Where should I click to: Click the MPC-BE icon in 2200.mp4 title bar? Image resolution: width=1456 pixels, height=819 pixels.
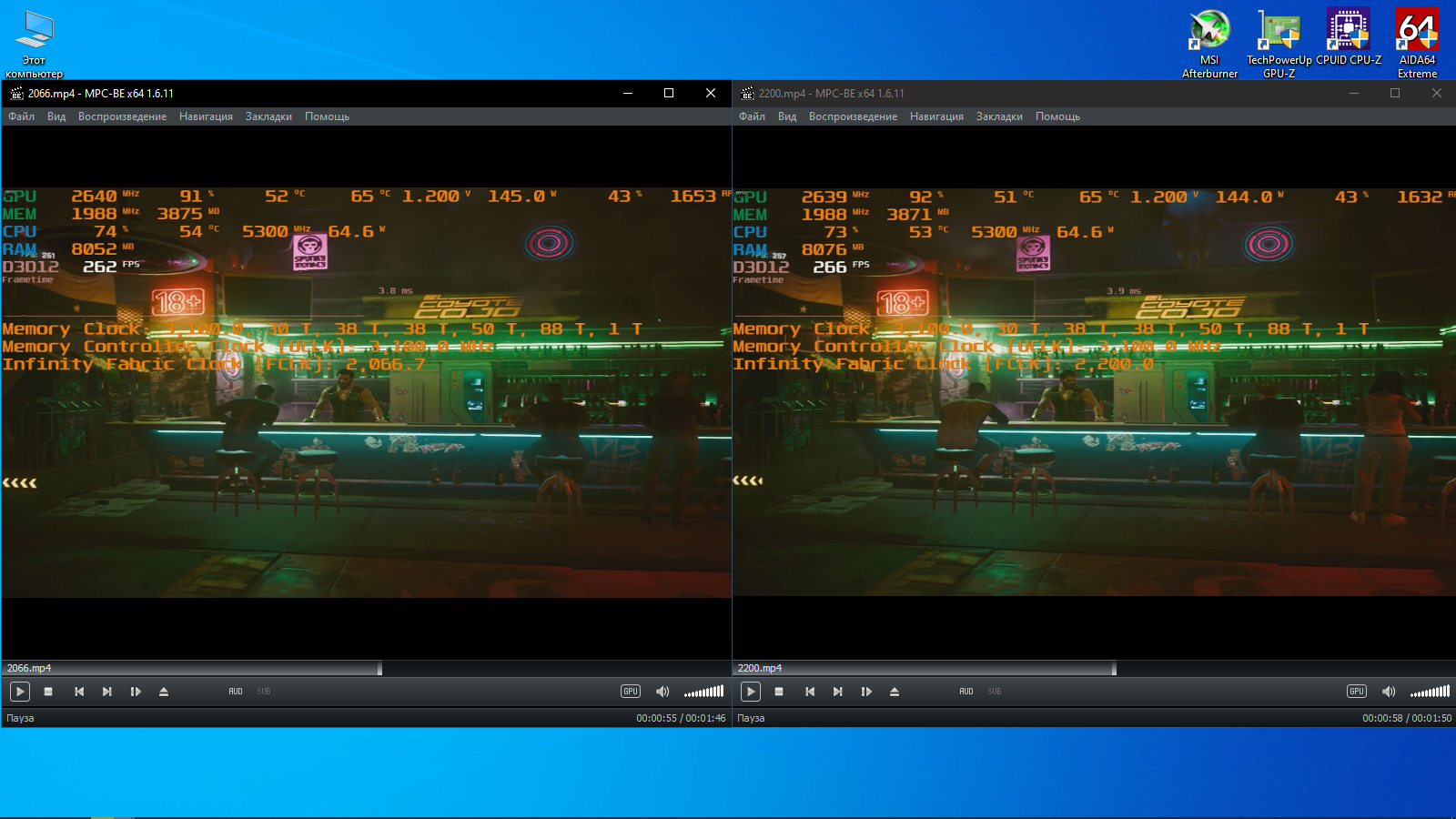point(747,93)
